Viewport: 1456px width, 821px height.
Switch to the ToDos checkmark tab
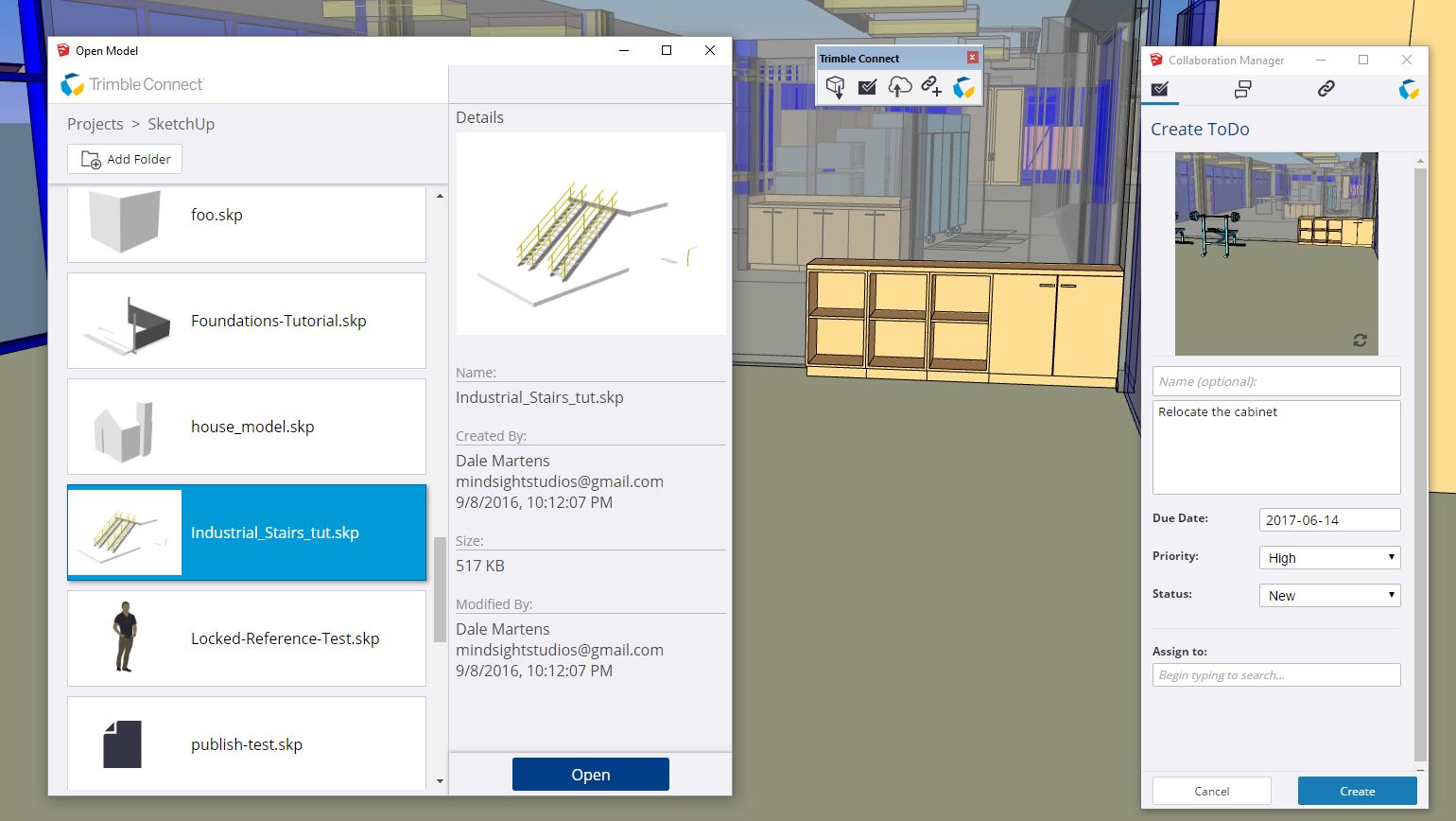coord(1159,90)
